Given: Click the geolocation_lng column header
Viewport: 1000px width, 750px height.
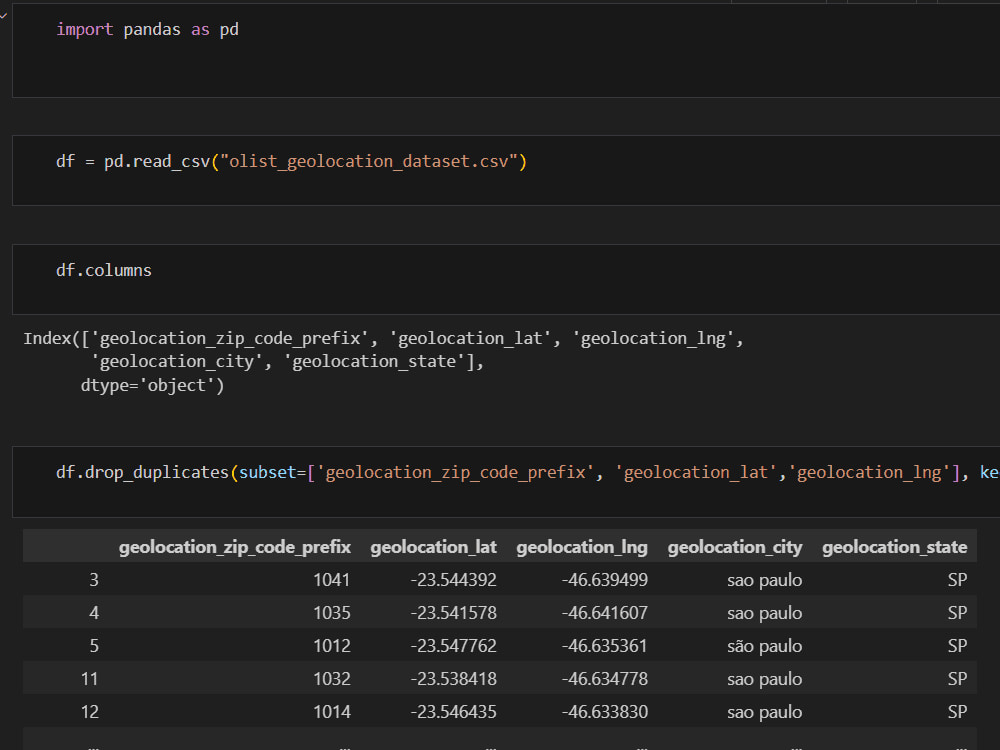Looking at the screenshot, I should 582,547.
